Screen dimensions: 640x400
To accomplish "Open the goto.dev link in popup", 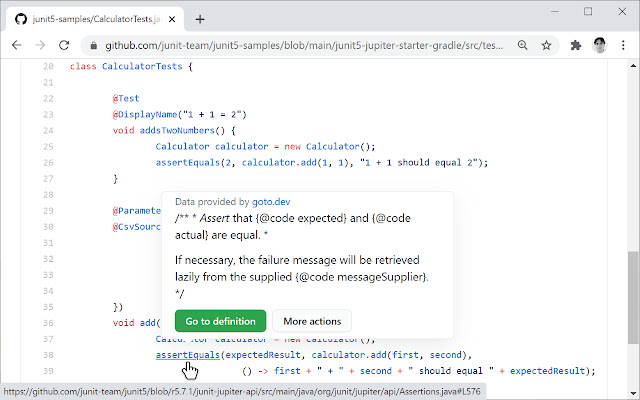I will (271, 202).
